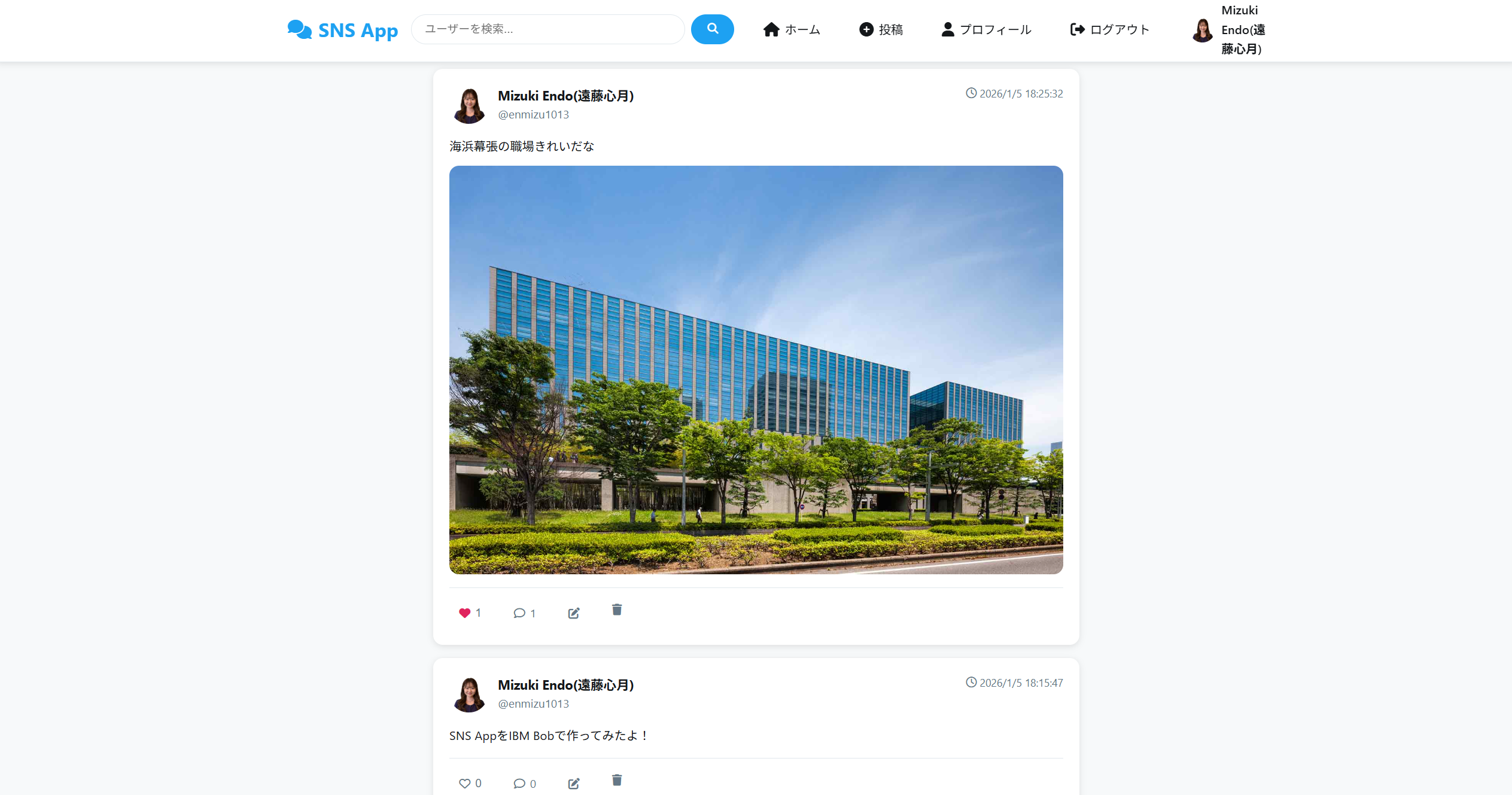Edit the 海浜幕張 post with pencil icon
The image size is (1512, 795).
tap(573, 613)
